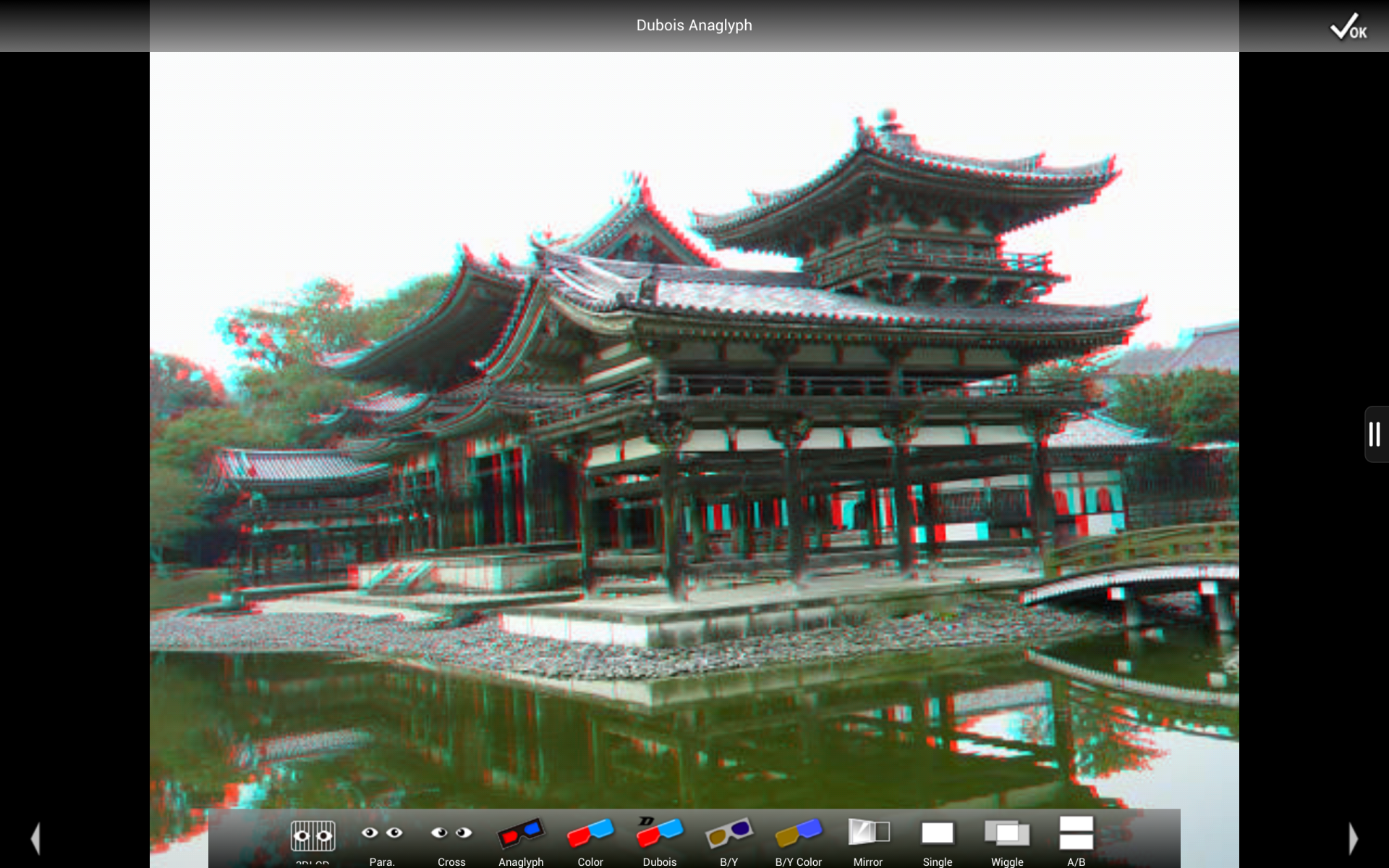Click the Mirror label text

tap(867, 861)
